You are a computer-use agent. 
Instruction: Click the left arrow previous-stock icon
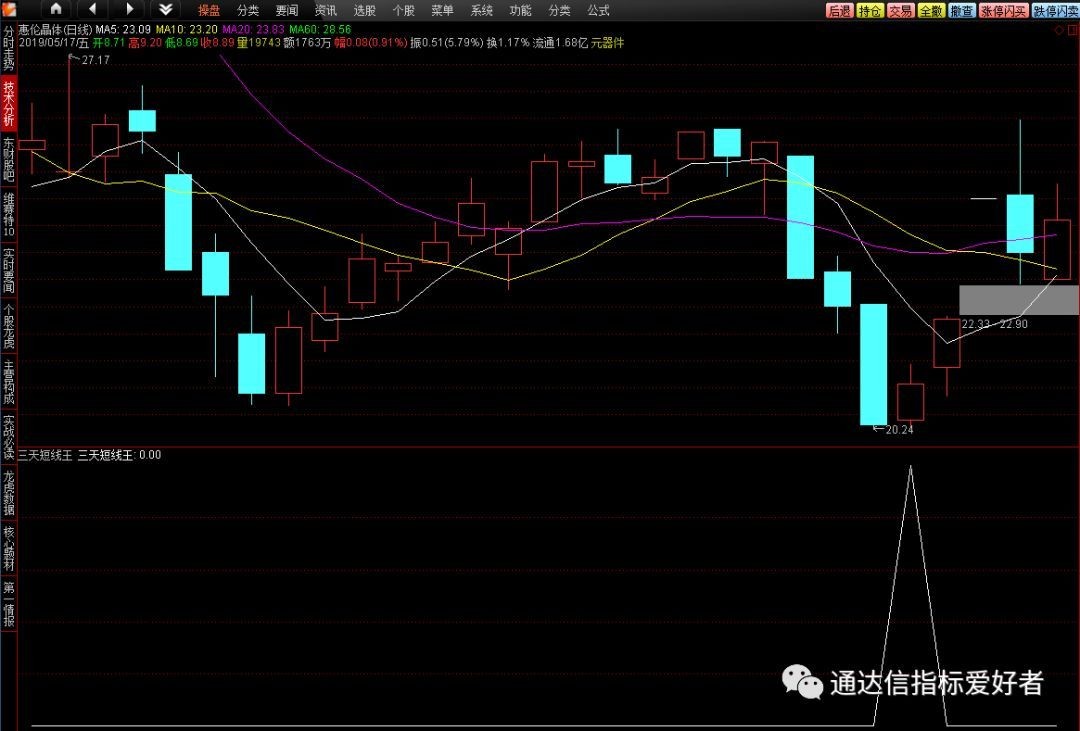click(x=93, y=9)
